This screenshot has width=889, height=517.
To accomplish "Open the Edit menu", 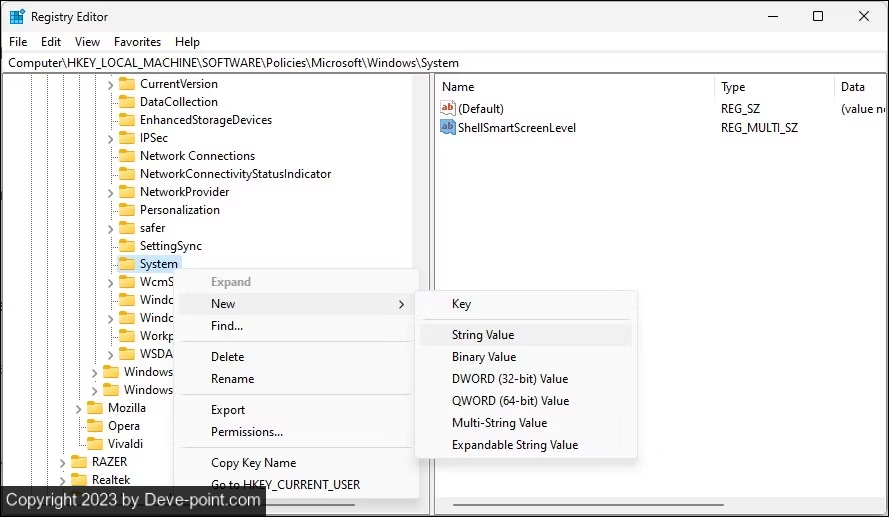I will click(x=51, y=42).
